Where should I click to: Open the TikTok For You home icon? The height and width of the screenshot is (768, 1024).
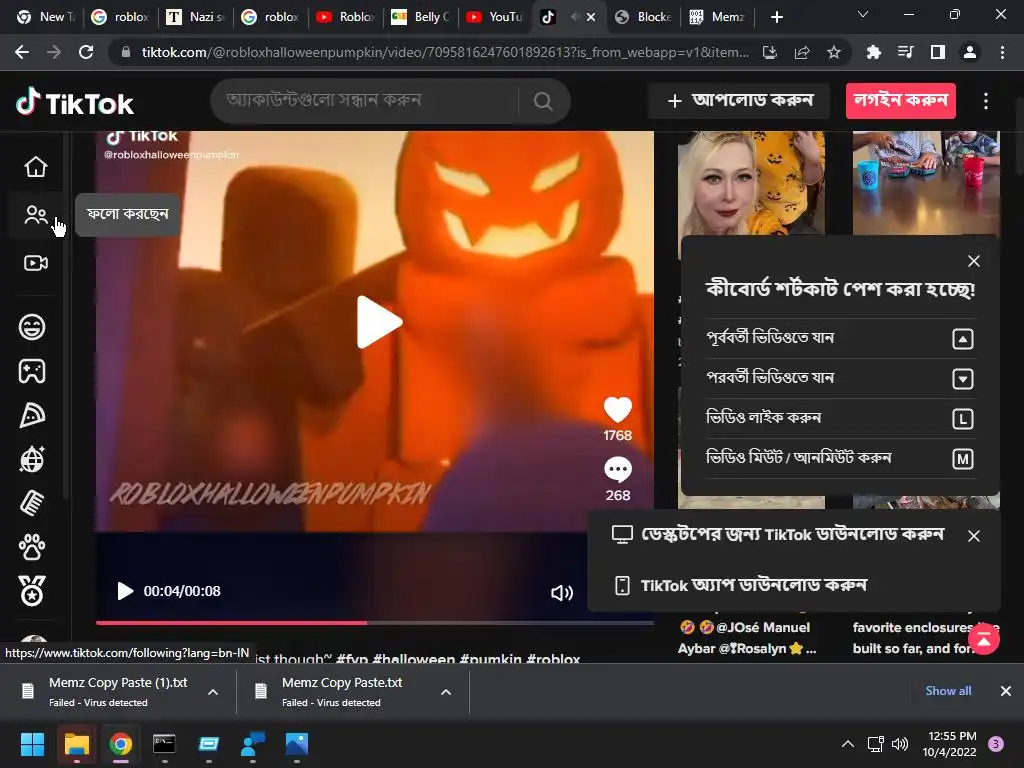point(35,167)
